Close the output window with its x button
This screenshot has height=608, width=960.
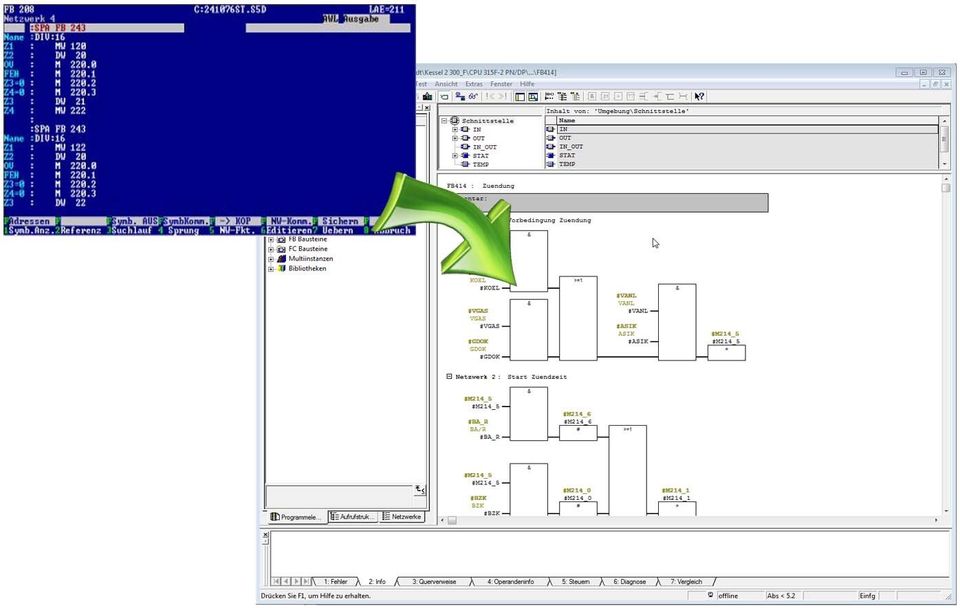click(266, 535)
